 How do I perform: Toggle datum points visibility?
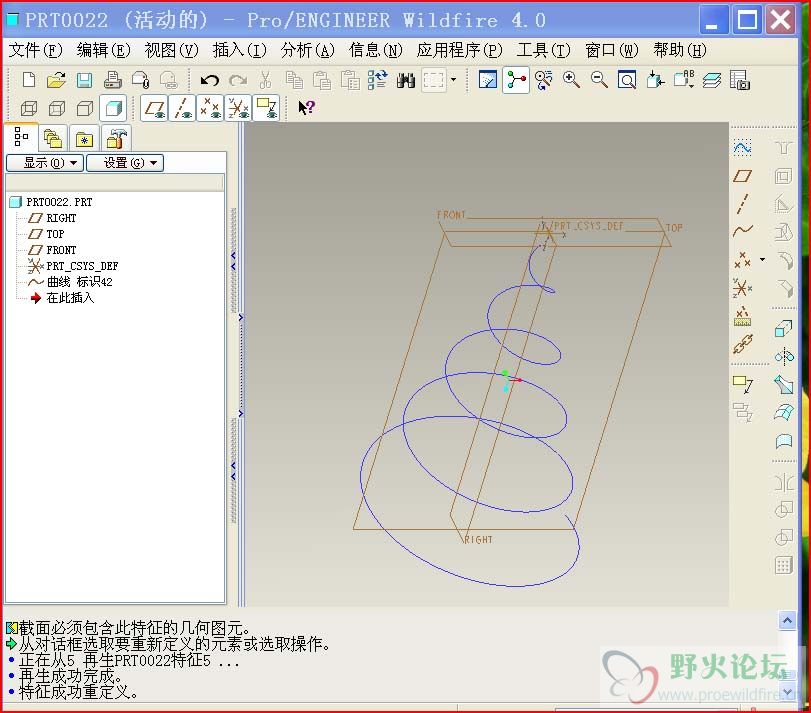(x=209, y=108)
